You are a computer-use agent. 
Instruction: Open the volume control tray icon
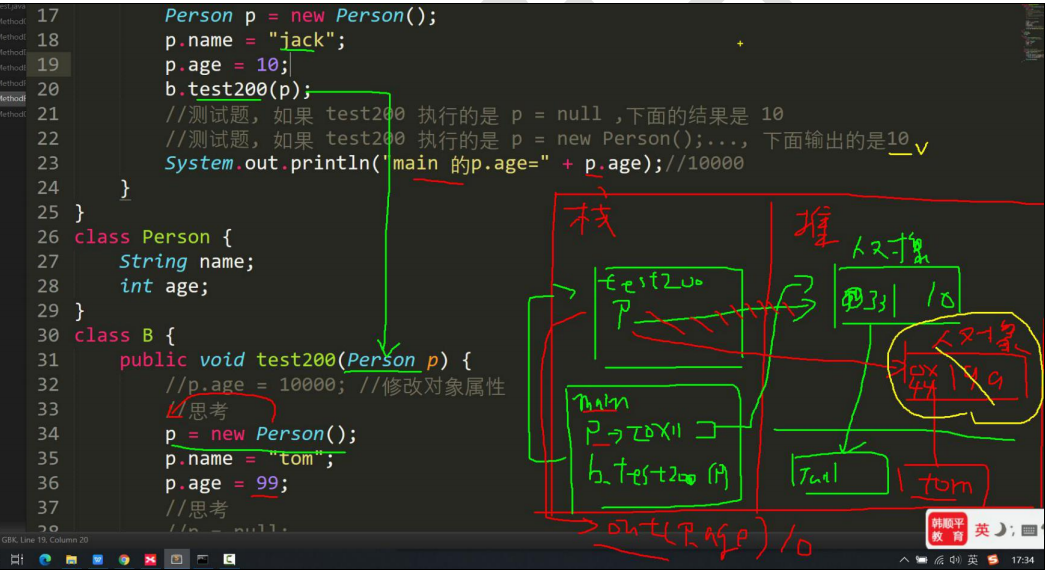click(x=956, y=560)
